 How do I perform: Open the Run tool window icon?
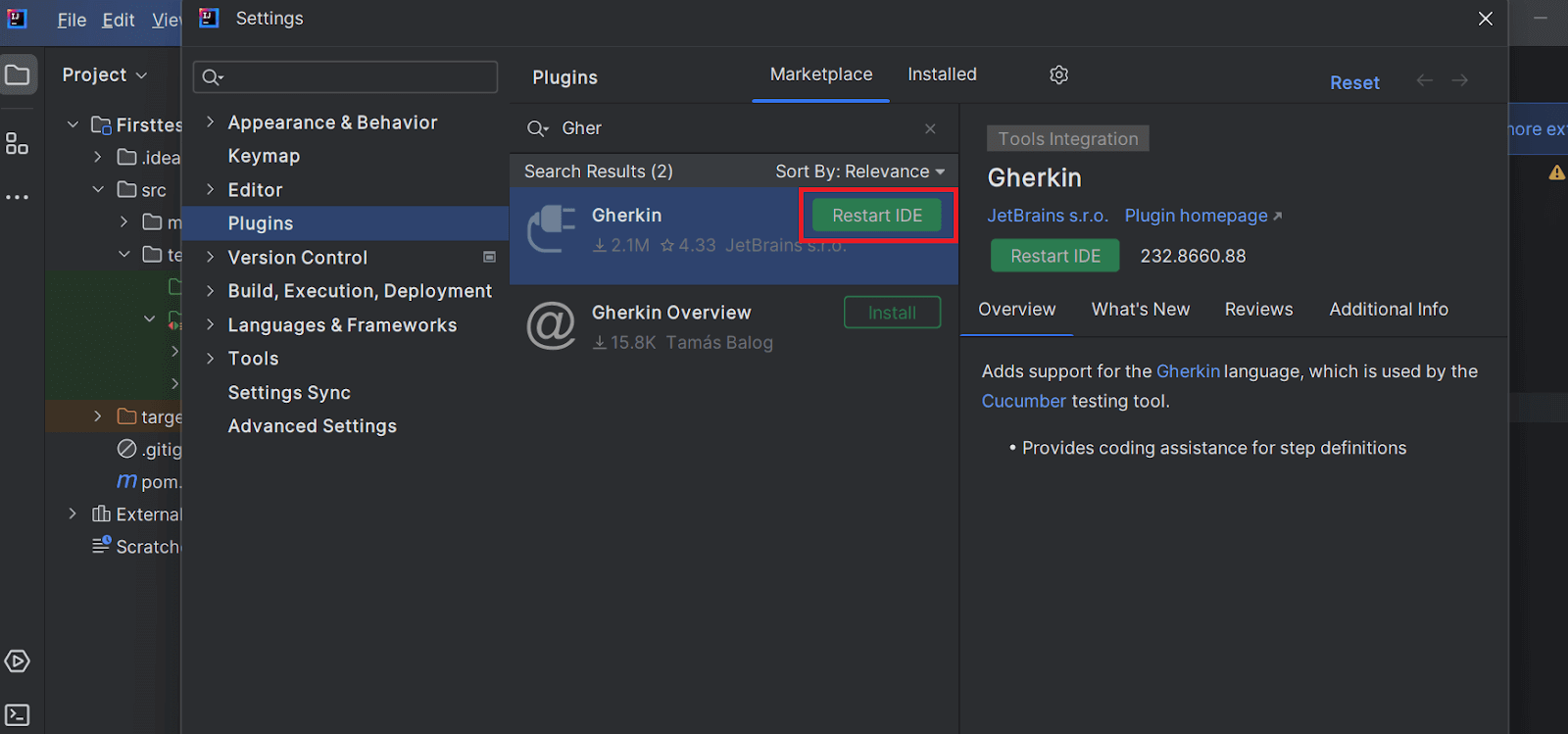[18, 661]
